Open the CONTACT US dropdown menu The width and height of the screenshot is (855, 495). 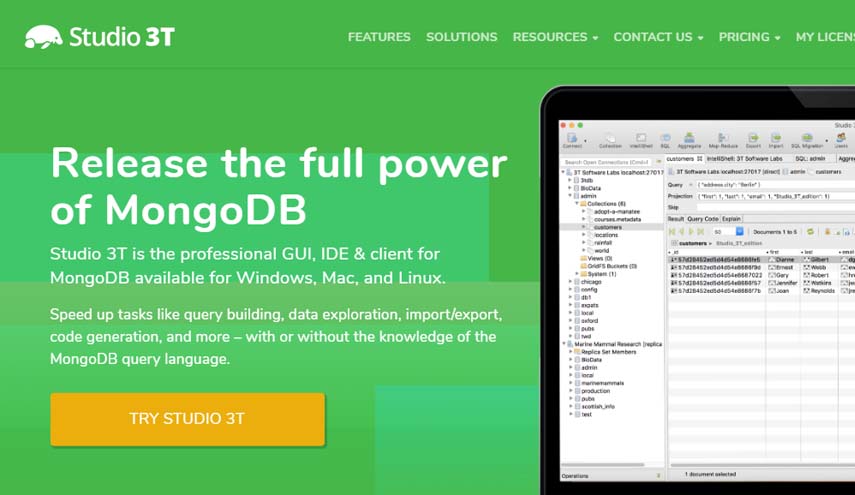(658, 37)
